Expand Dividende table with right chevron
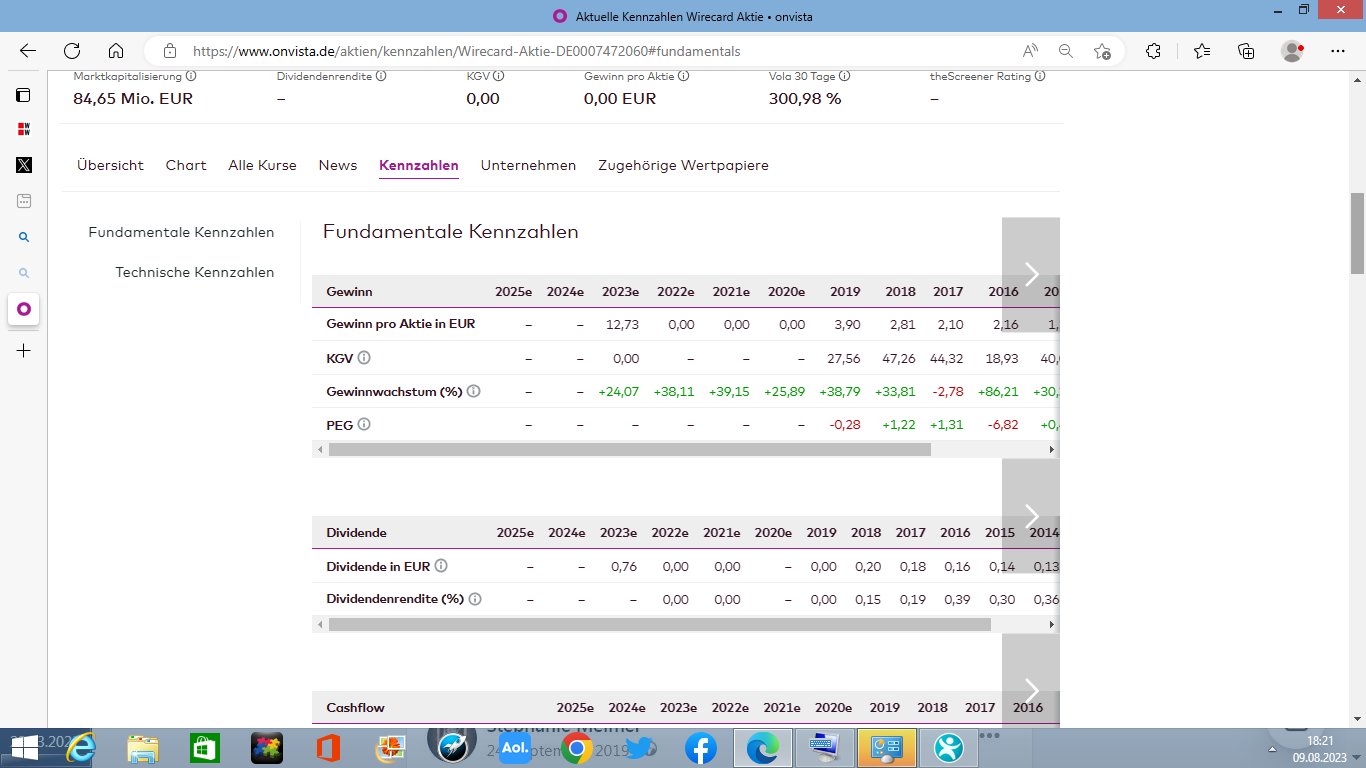 [x=1031, y=516]
